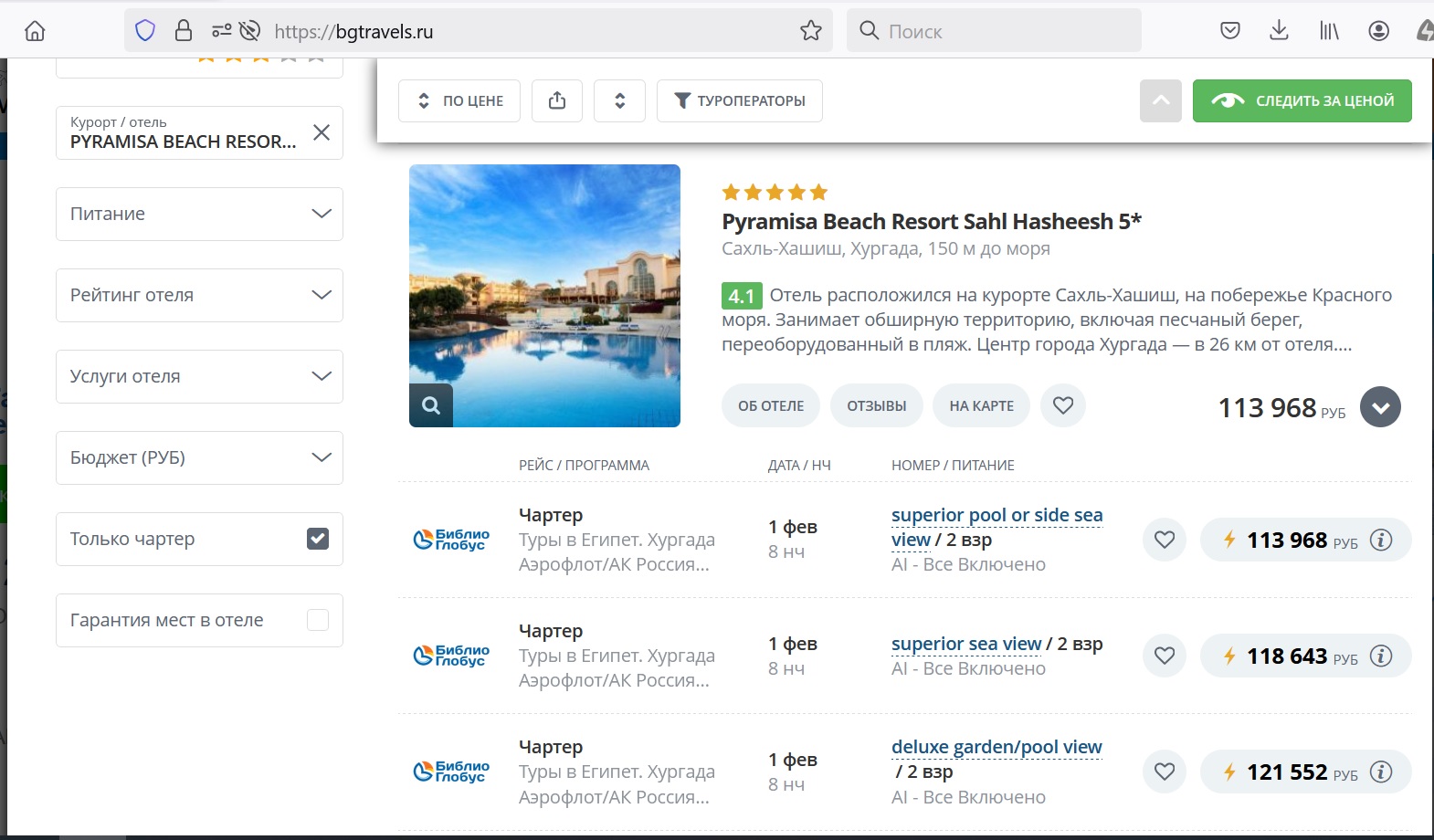
Task: Open the ОТЗЫВЫ tab for the hotel
Action: [x=876, y=405]
